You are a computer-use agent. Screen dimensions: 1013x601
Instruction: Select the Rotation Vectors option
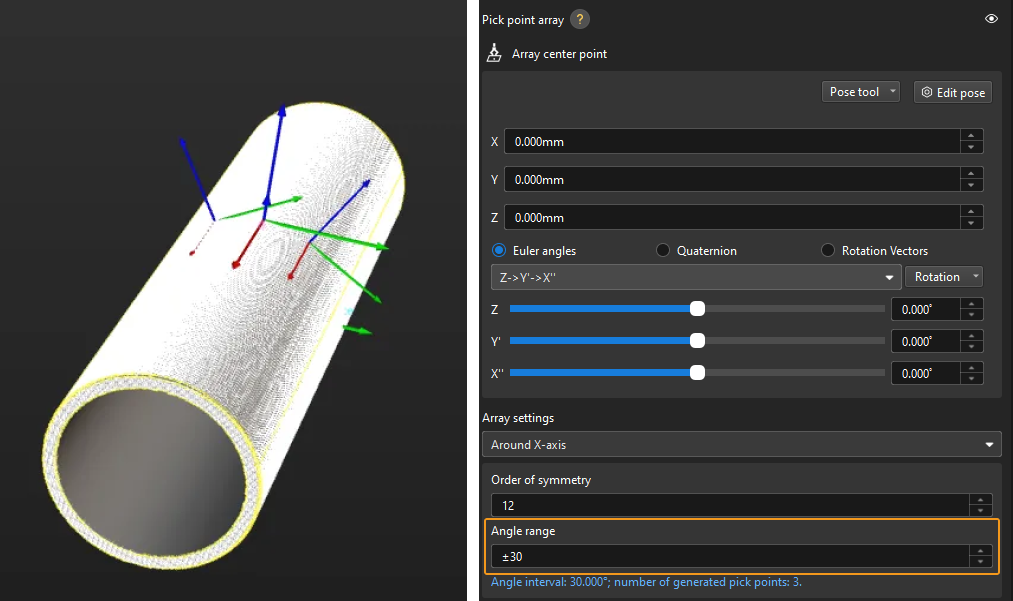pyautogui.click(x=827, y=251)
